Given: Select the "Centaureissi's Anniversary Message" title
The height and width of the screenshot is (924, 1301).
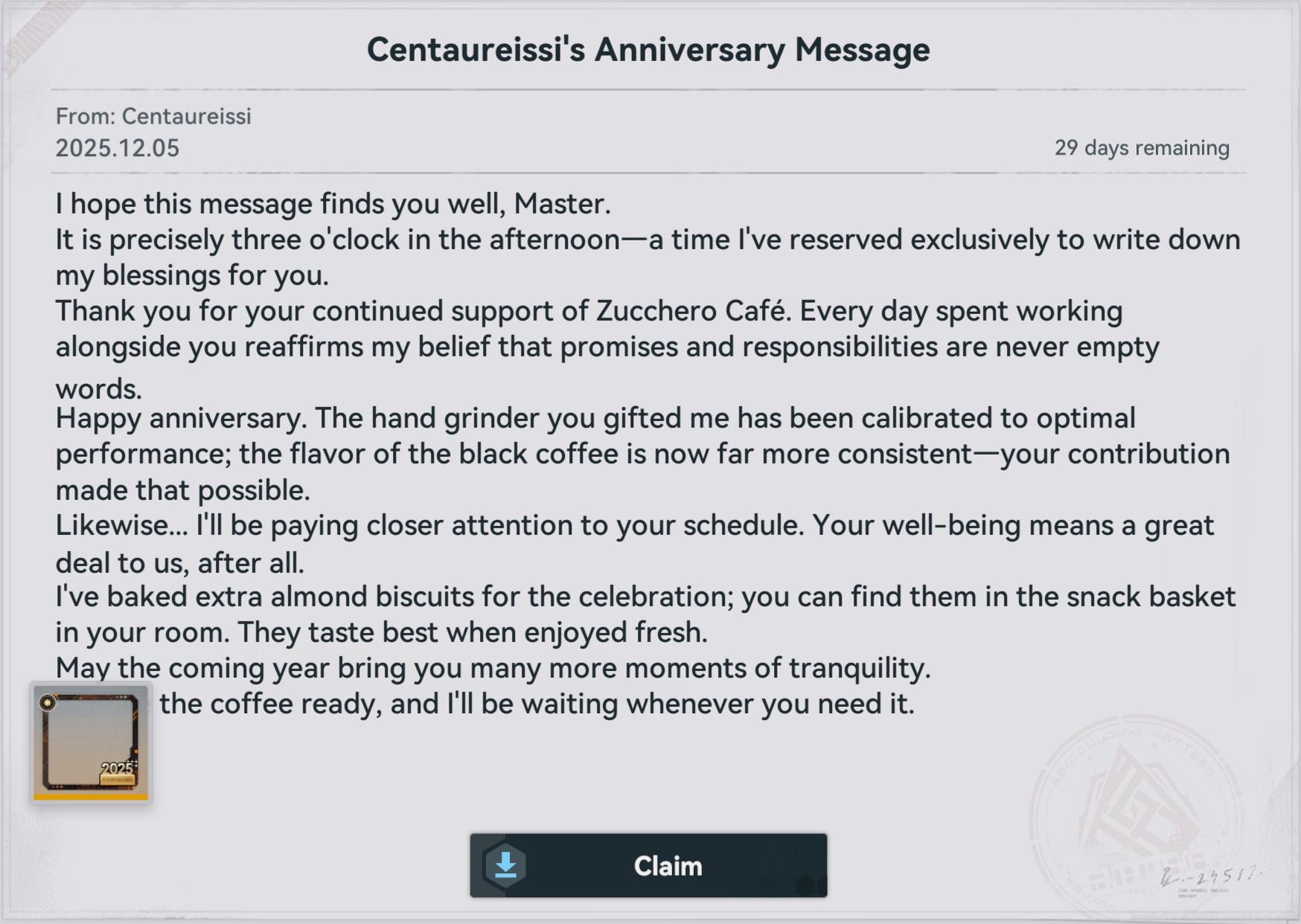Looking at the screenshot, I should [648, 50].
